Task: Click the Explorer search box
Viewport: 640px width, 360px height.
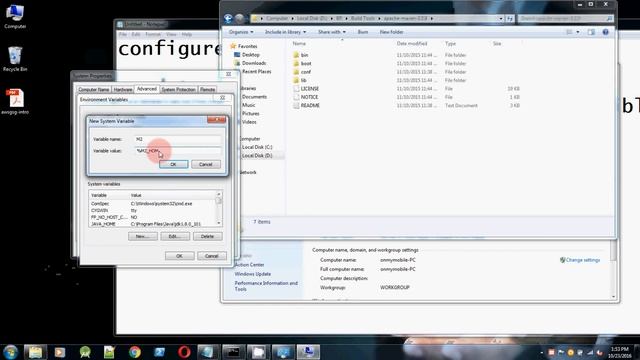Action: click(x=565, y=18)
